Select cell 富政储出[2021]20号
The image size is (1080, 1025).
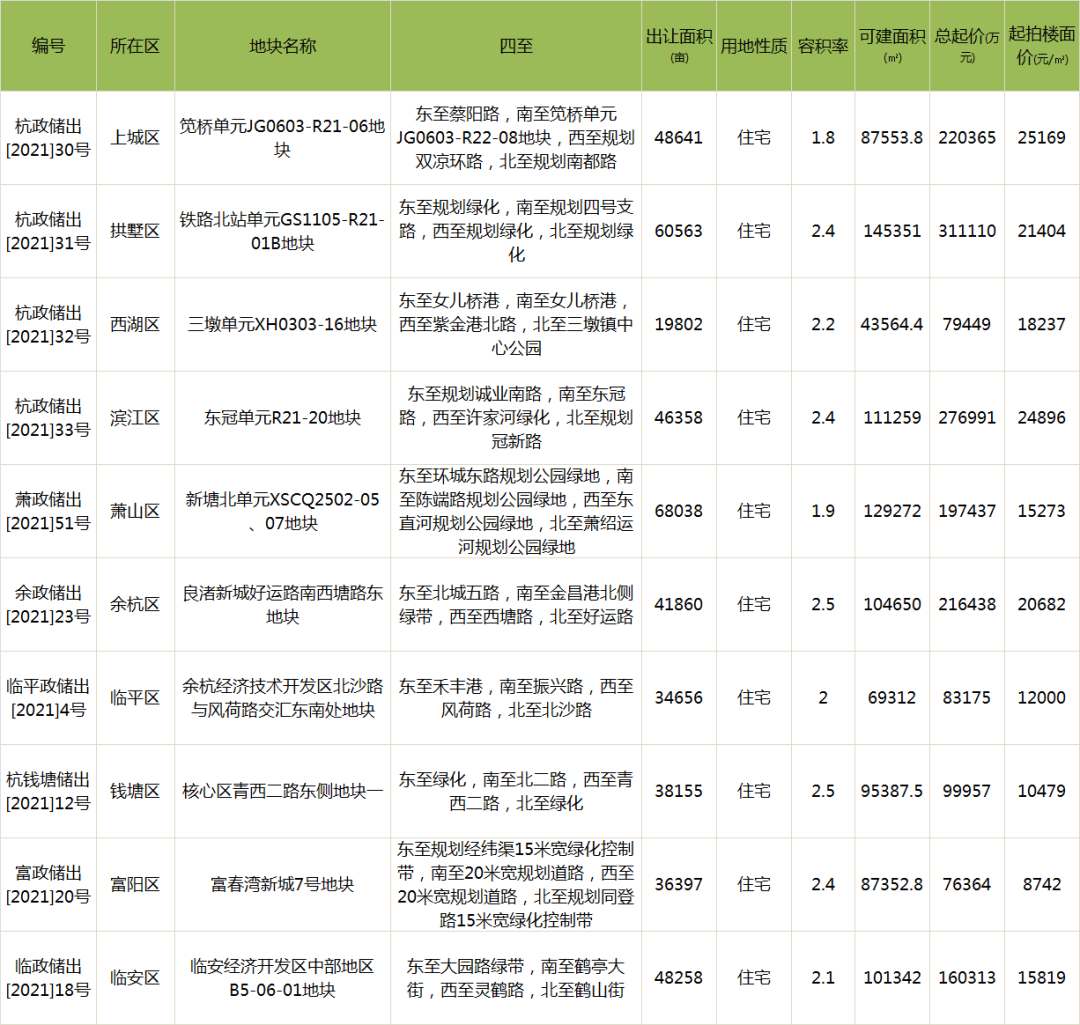48,884
